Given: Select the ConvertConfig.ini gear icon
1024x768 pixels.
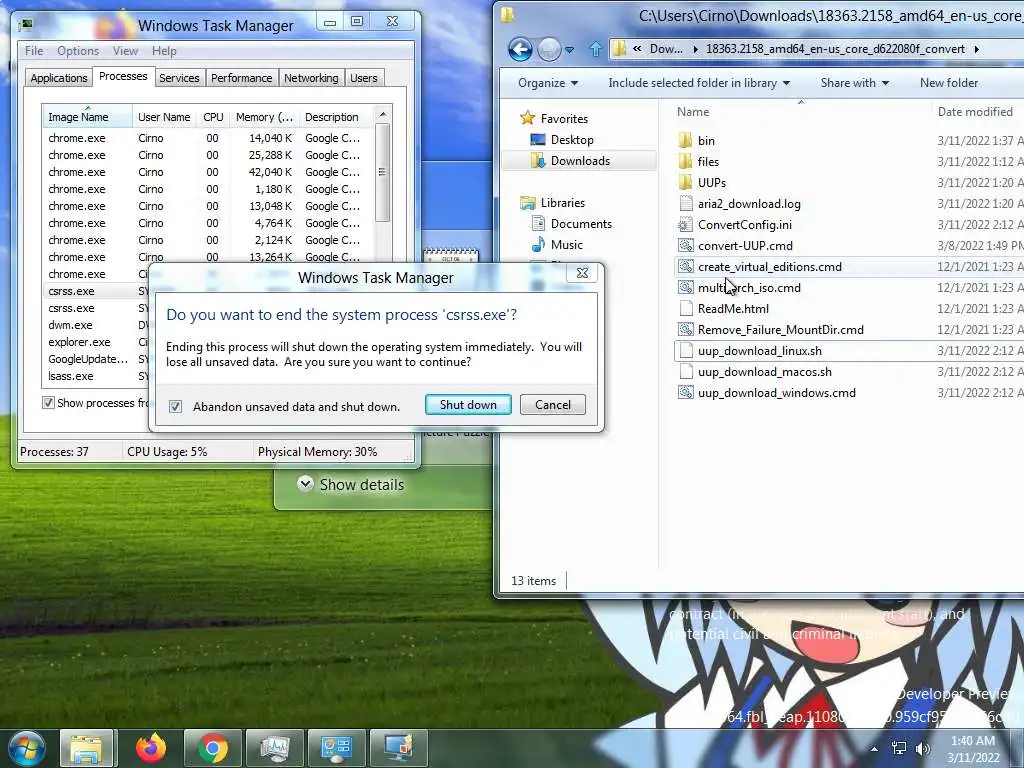Looking at the screenshot, I should (x=685, y=225).
